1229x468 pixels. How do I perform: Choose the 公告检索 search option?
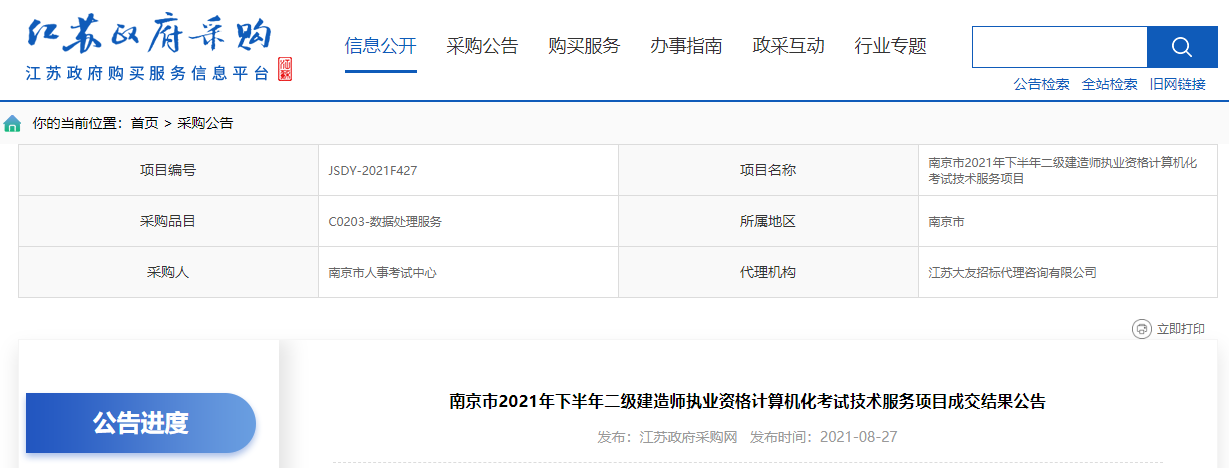[x=1041, y=85]
